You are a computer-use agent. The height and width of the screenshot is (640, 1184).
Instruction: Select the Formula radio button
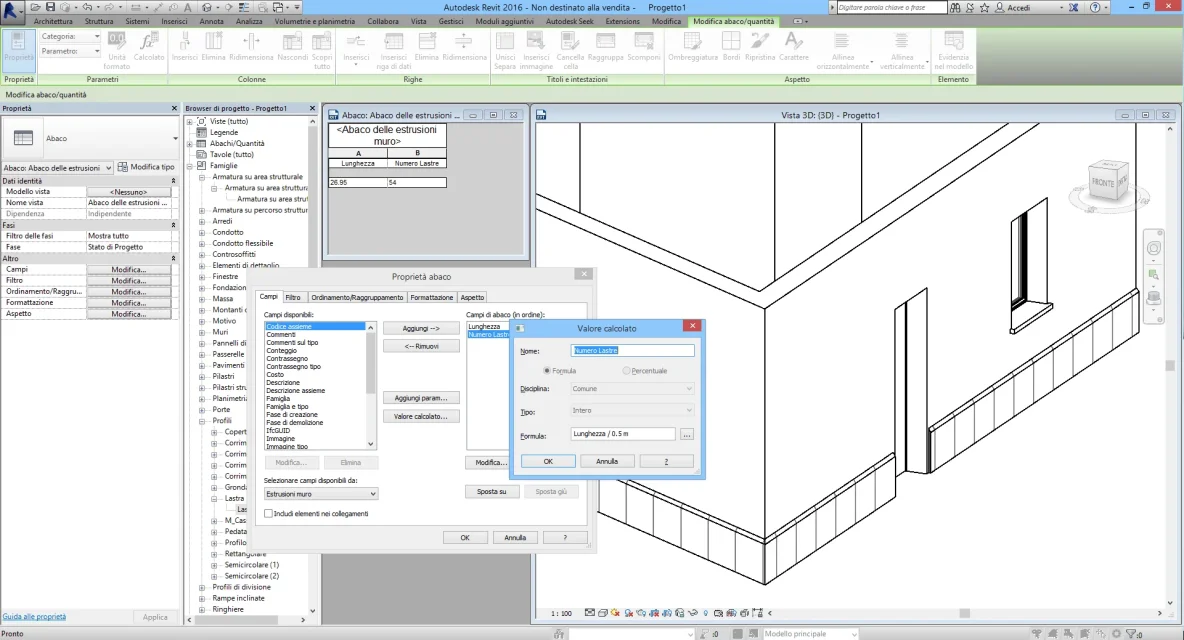547,370
